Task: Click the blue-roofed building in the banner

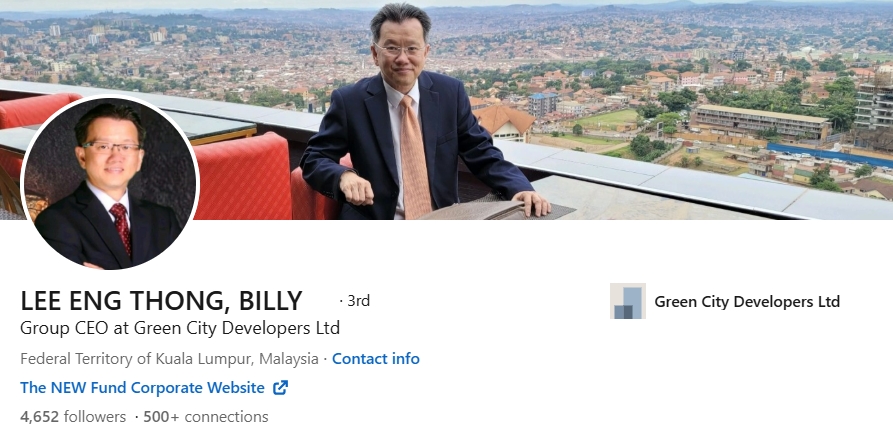Action: [542, 104]
